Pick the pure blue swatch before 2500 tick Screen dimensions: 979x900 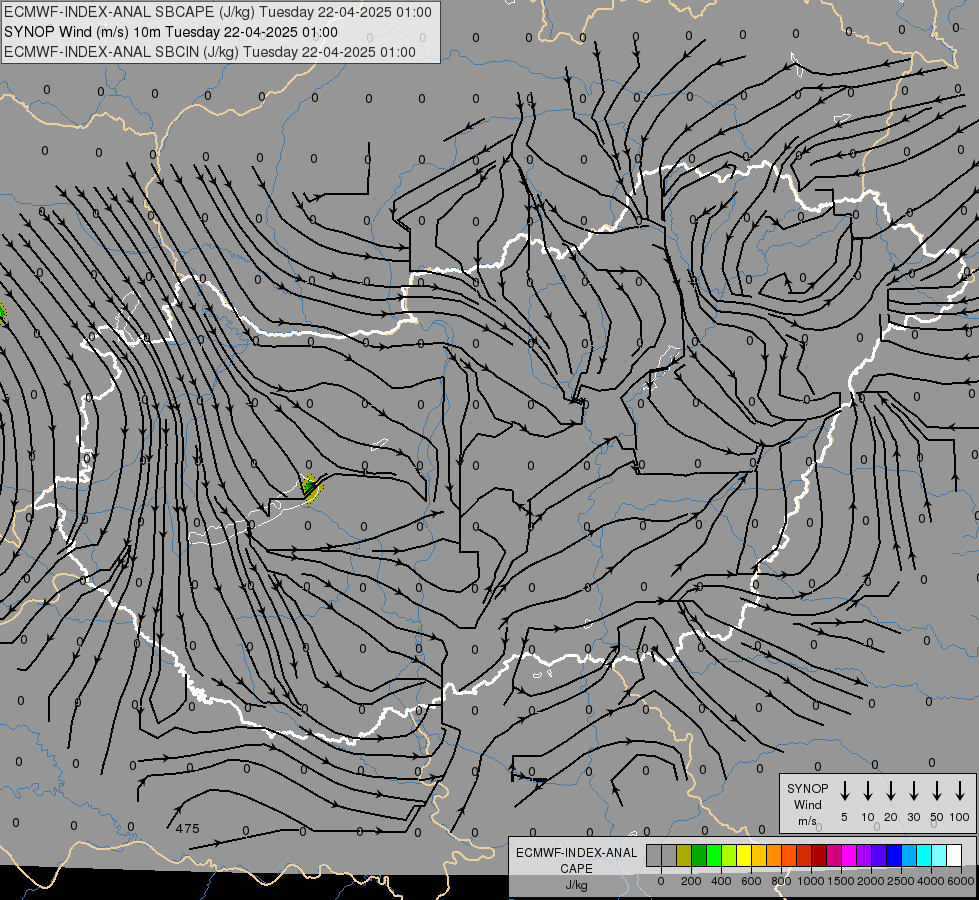coord(894,855)
